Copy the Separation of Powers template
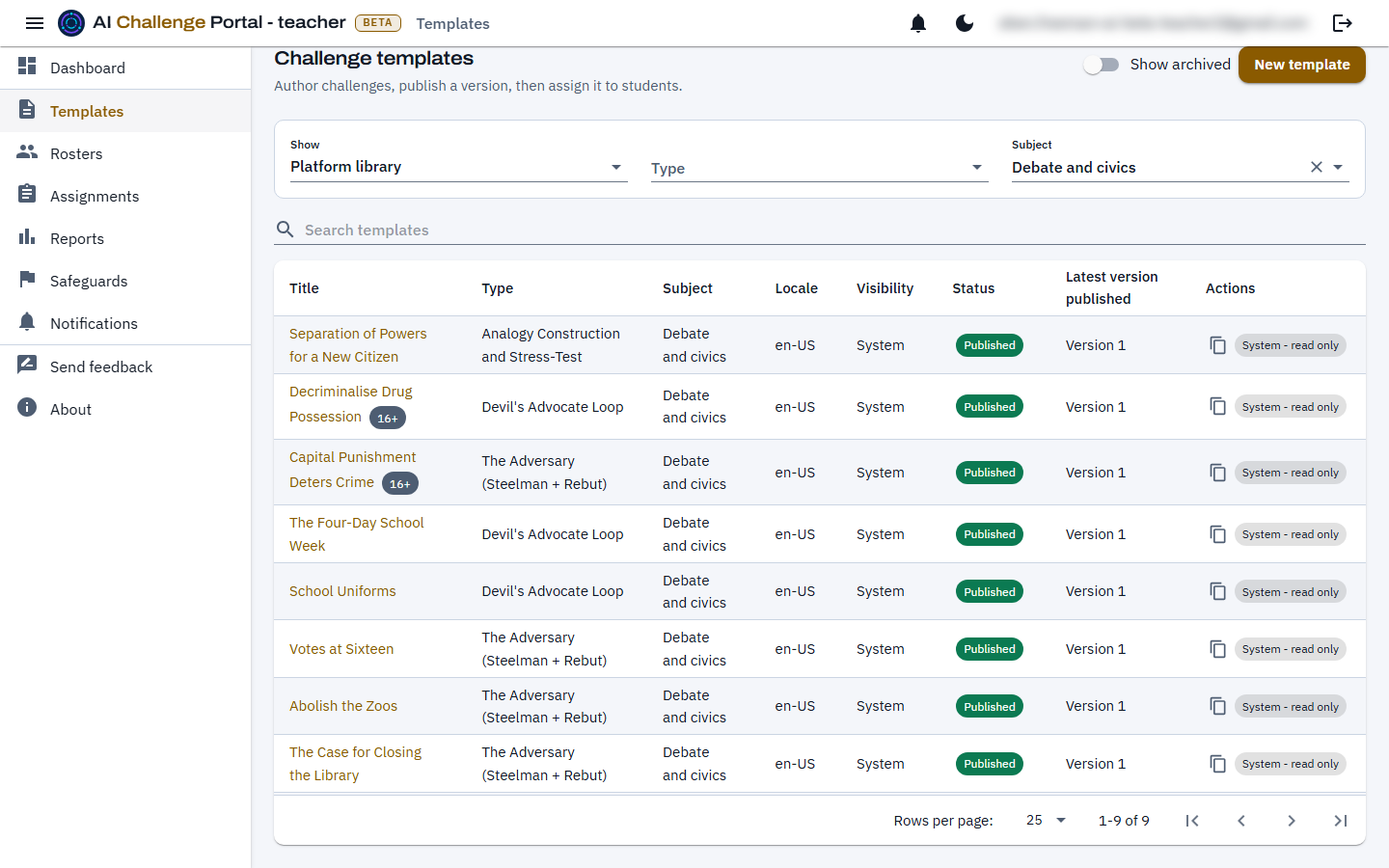Screen dimensions: 1389x868 [x=1218, y=345]
